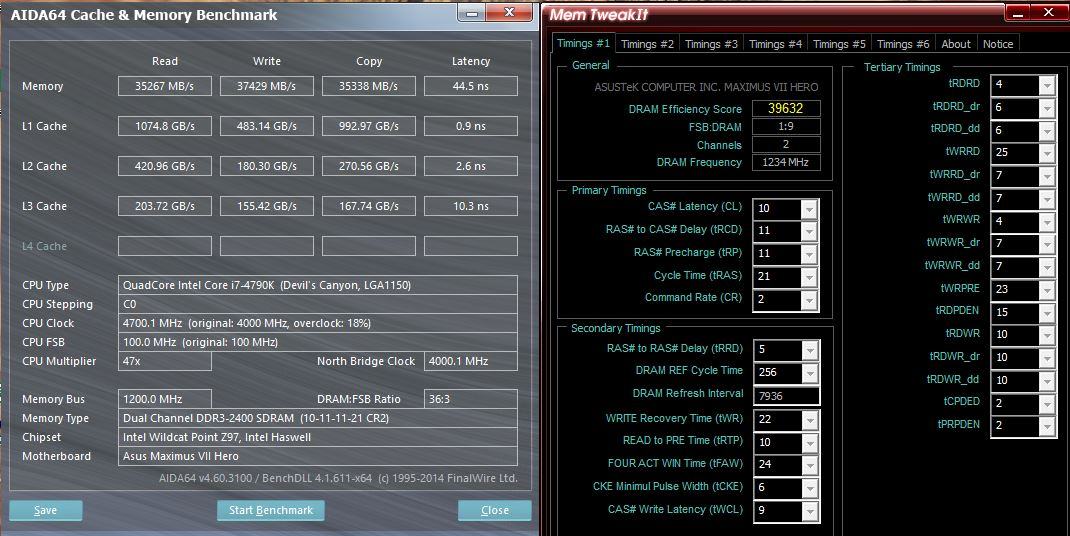Click the CPU Clock value 4700.1 MHz
Screen dimensions: 1070x536
pos(318,323)
